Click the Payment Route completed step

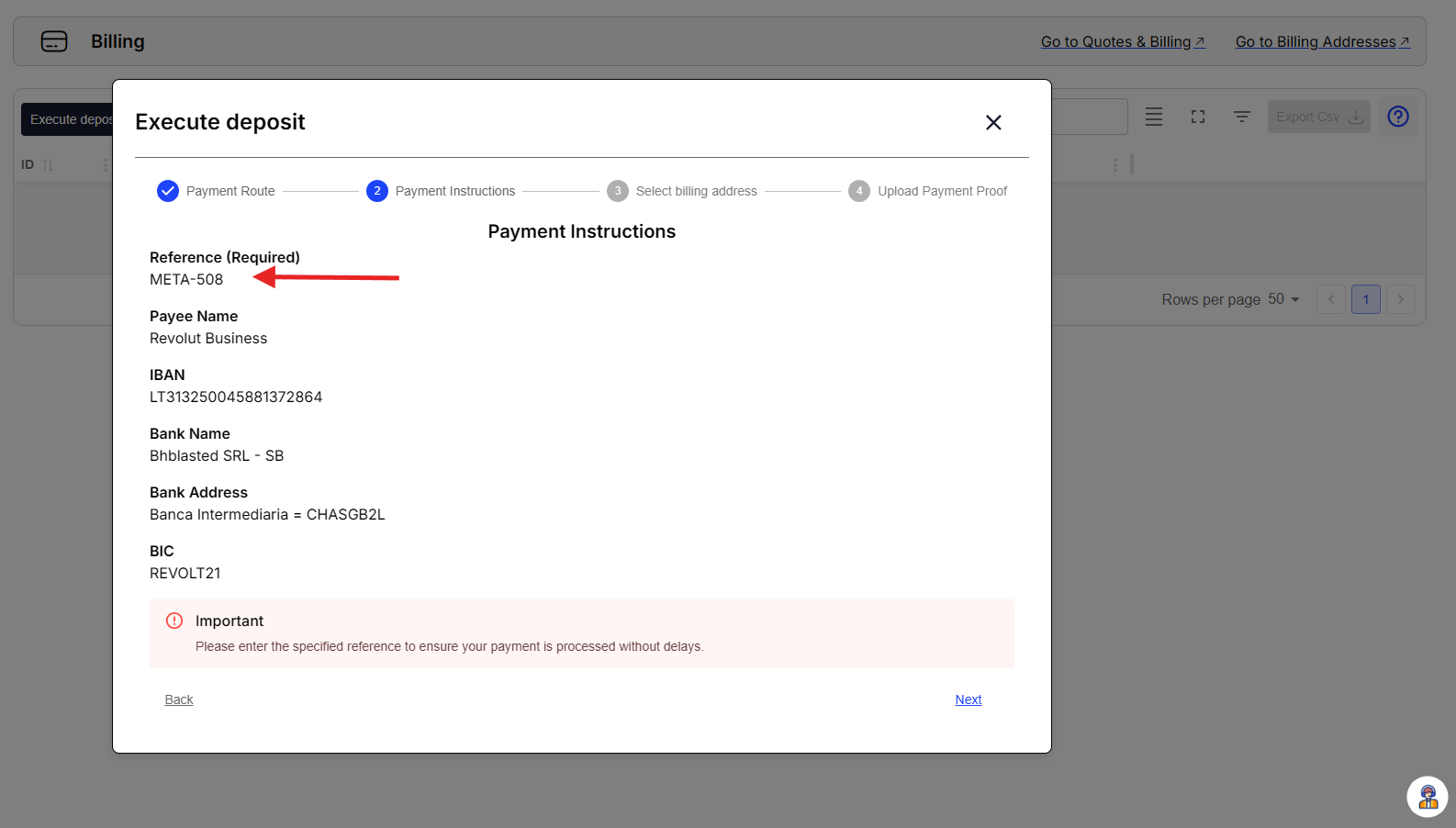click(x=168, y=191)
